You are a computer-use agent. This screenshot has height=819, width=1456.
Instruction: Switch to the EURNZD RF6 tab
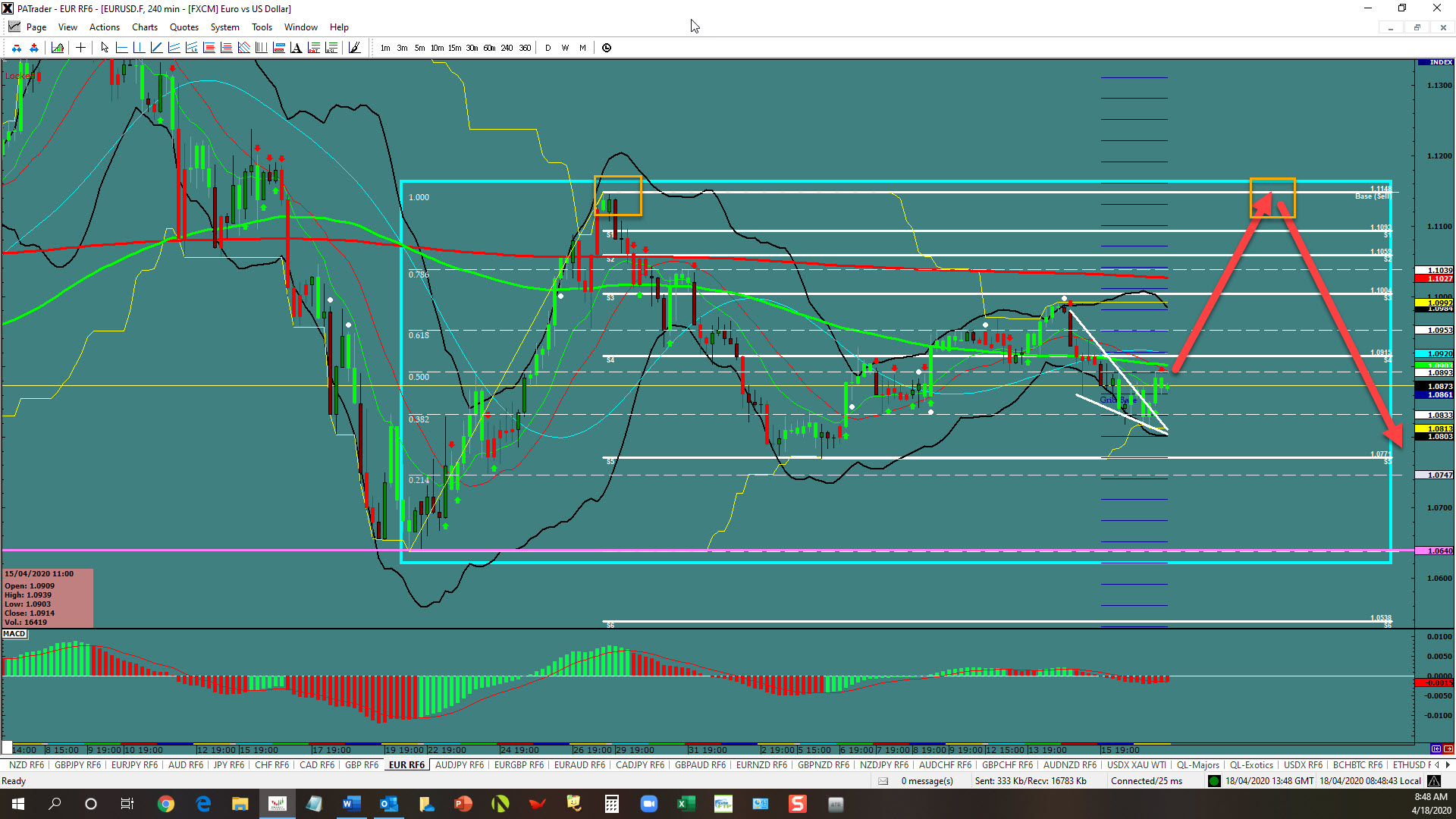[761, 765]
